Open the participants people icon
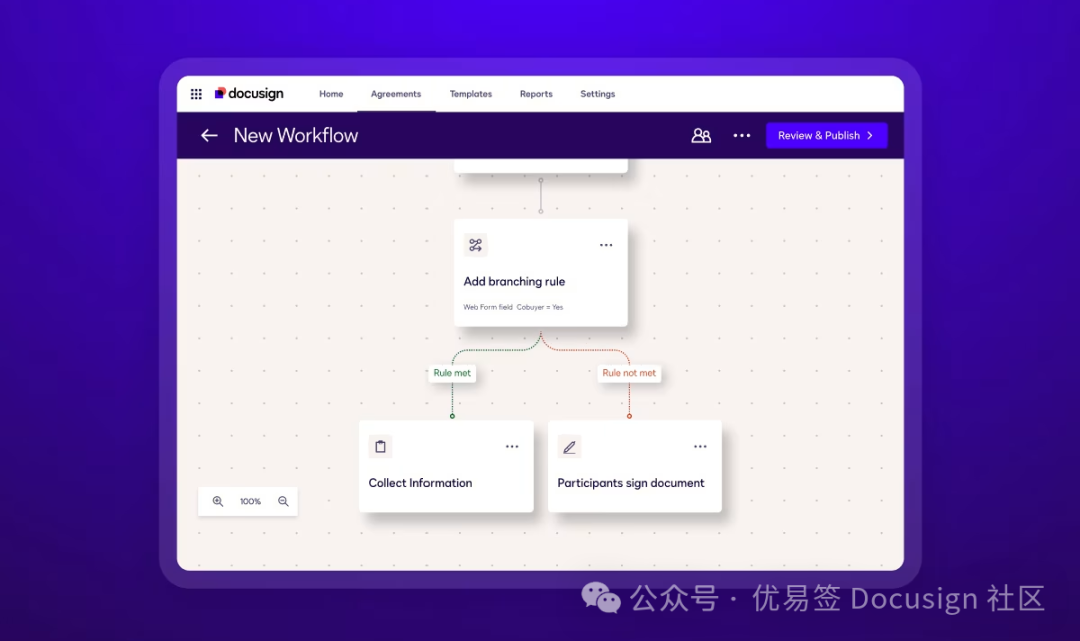 (701, 136)
